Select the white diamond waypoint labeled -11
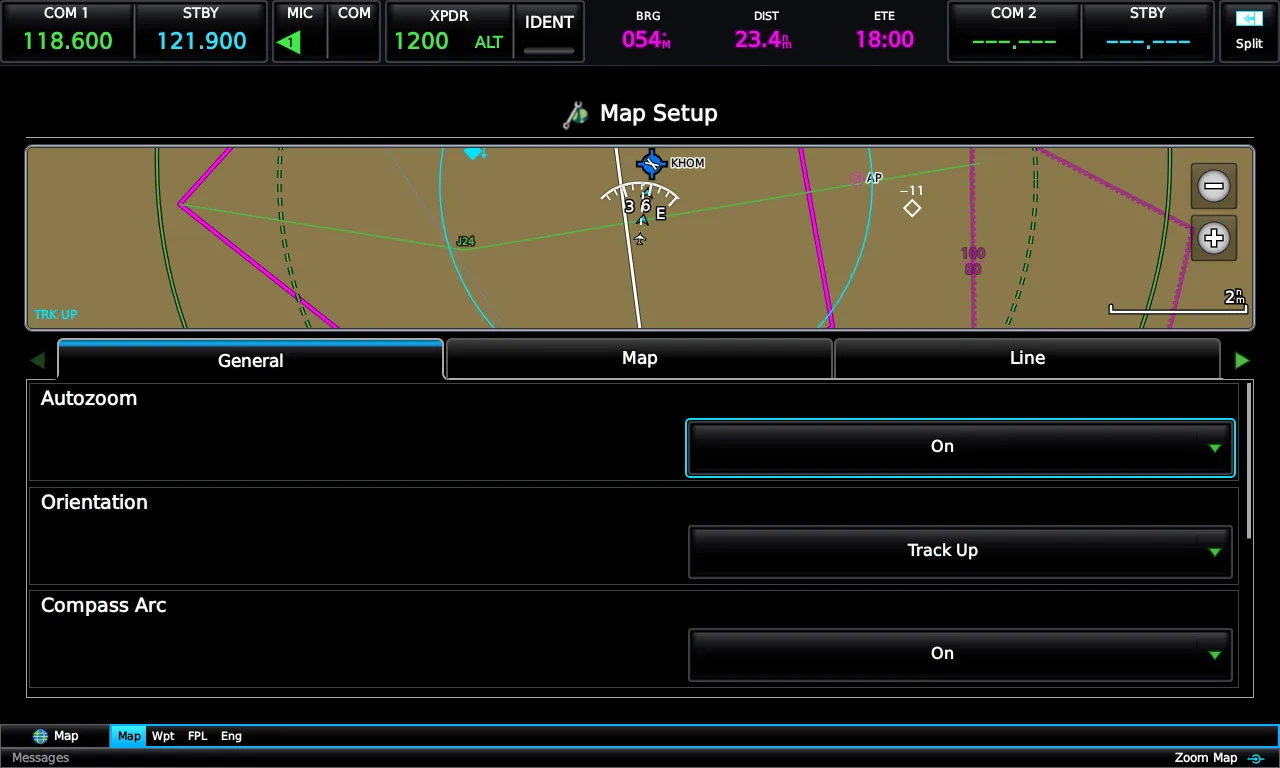This screenshot has width=1280, height=768. [912, 208]
